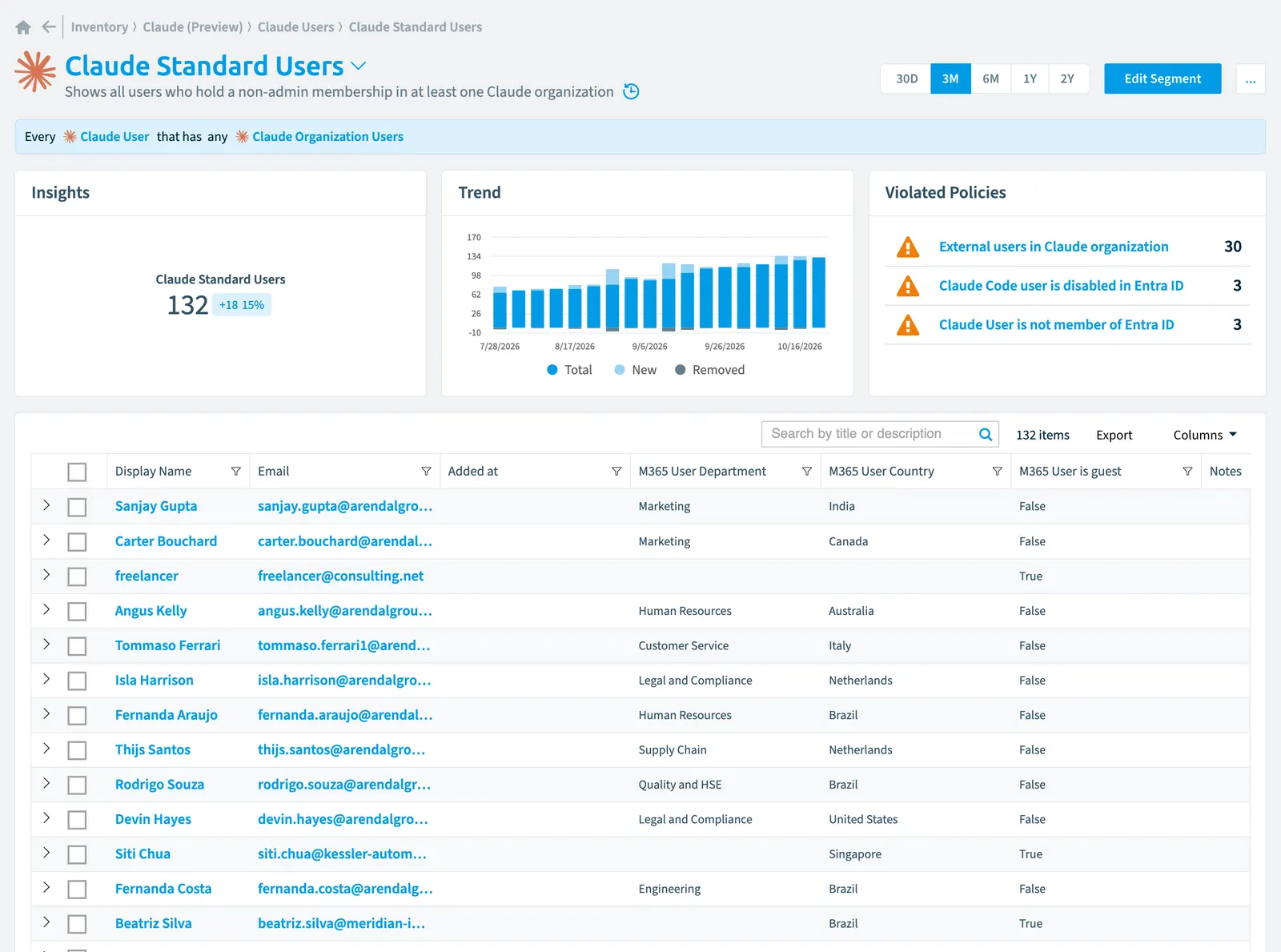This screenshot has height=952, width=1281.
Task: Click the back arrow icon
Action: coord(49,27)
